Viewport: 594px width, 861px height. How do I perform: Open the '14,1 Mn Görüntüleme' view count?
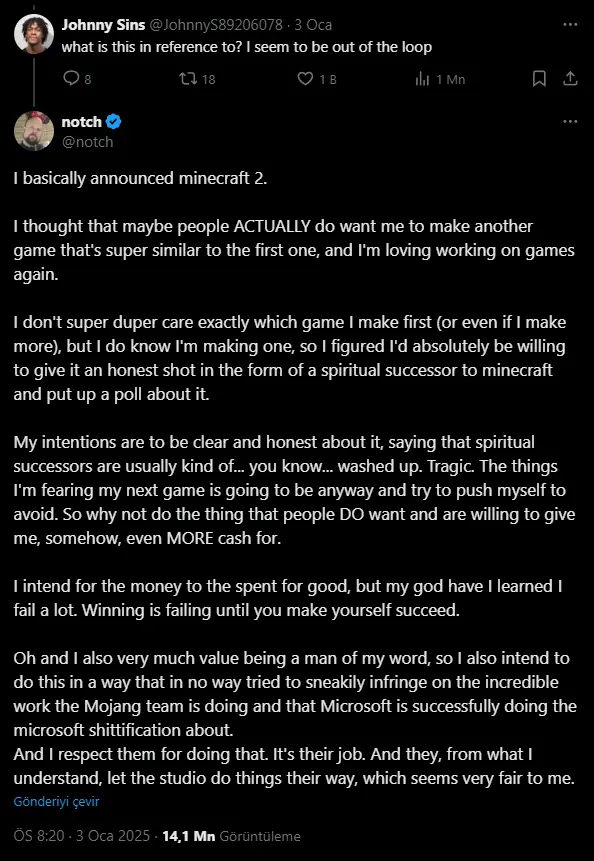point(232,836)
